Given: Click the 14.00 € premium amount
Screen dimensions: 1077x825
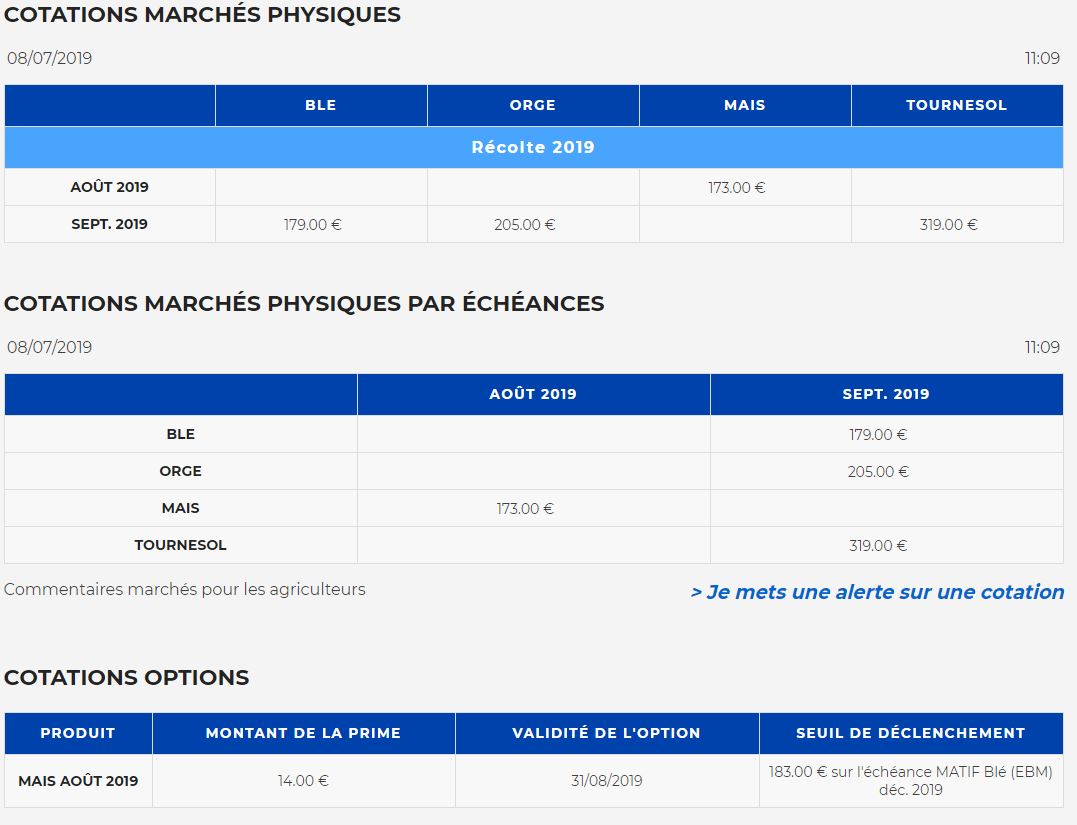Looking at the screenshot, I should (303, 781).
